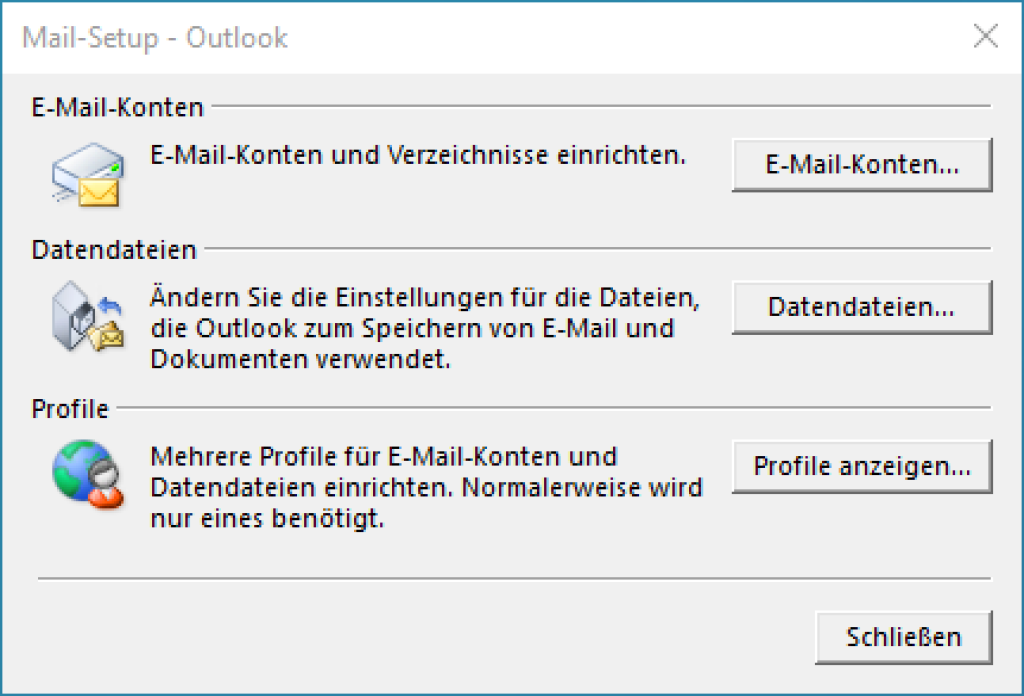Click the globe and user profile icon

coord(88,474)
